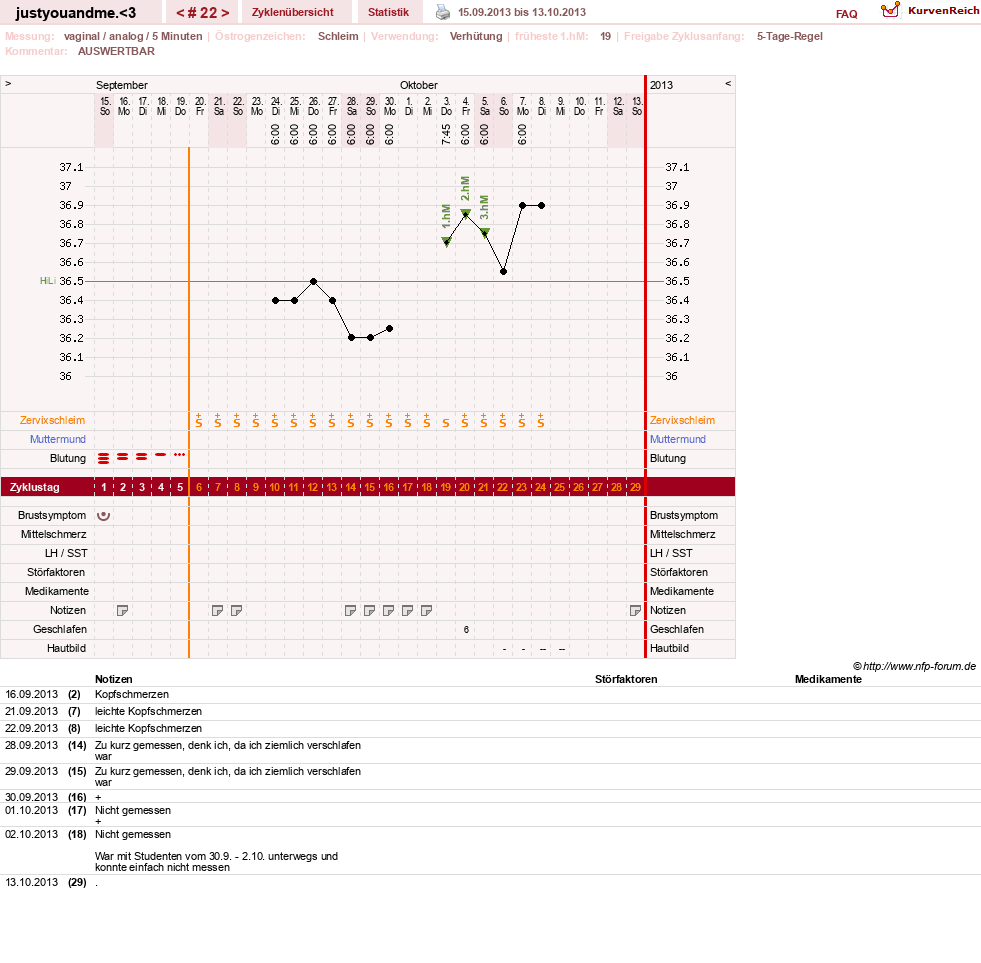Open the note icon on cycle day 8

(x=236, y=611)
